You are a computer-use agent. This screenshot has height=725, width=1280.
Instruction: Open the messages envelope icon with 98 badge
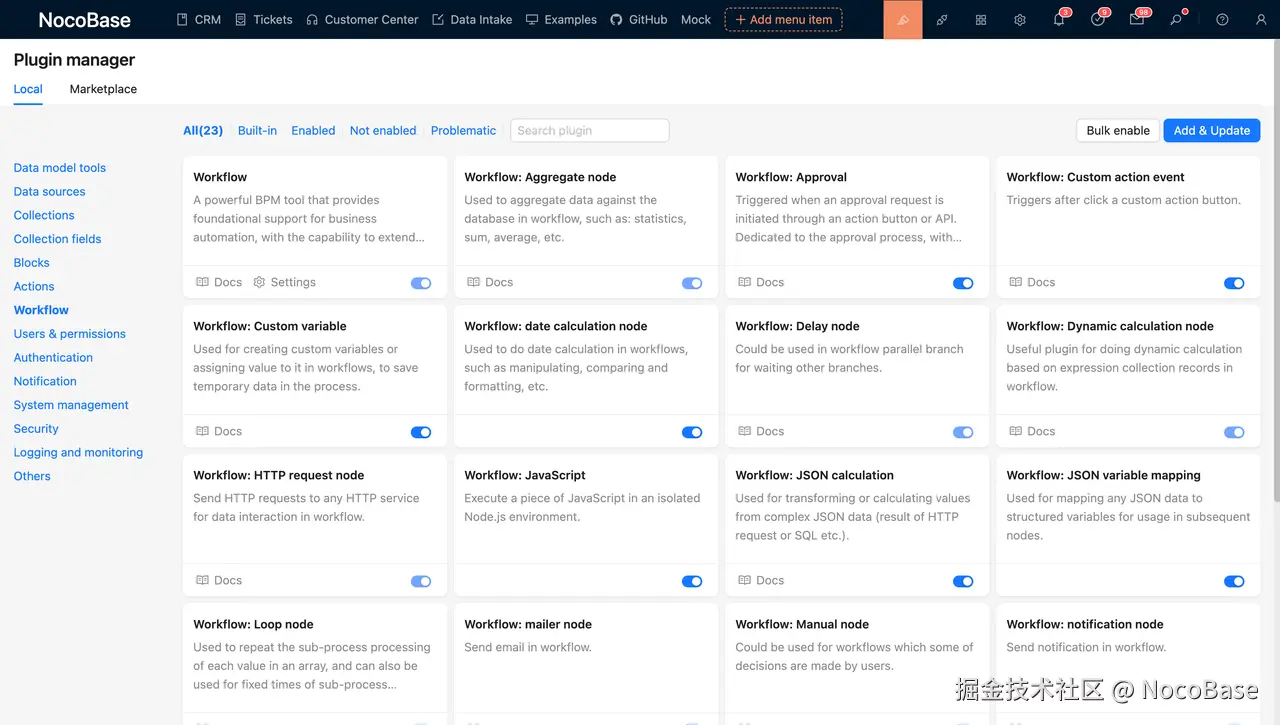coord(1137,19)
